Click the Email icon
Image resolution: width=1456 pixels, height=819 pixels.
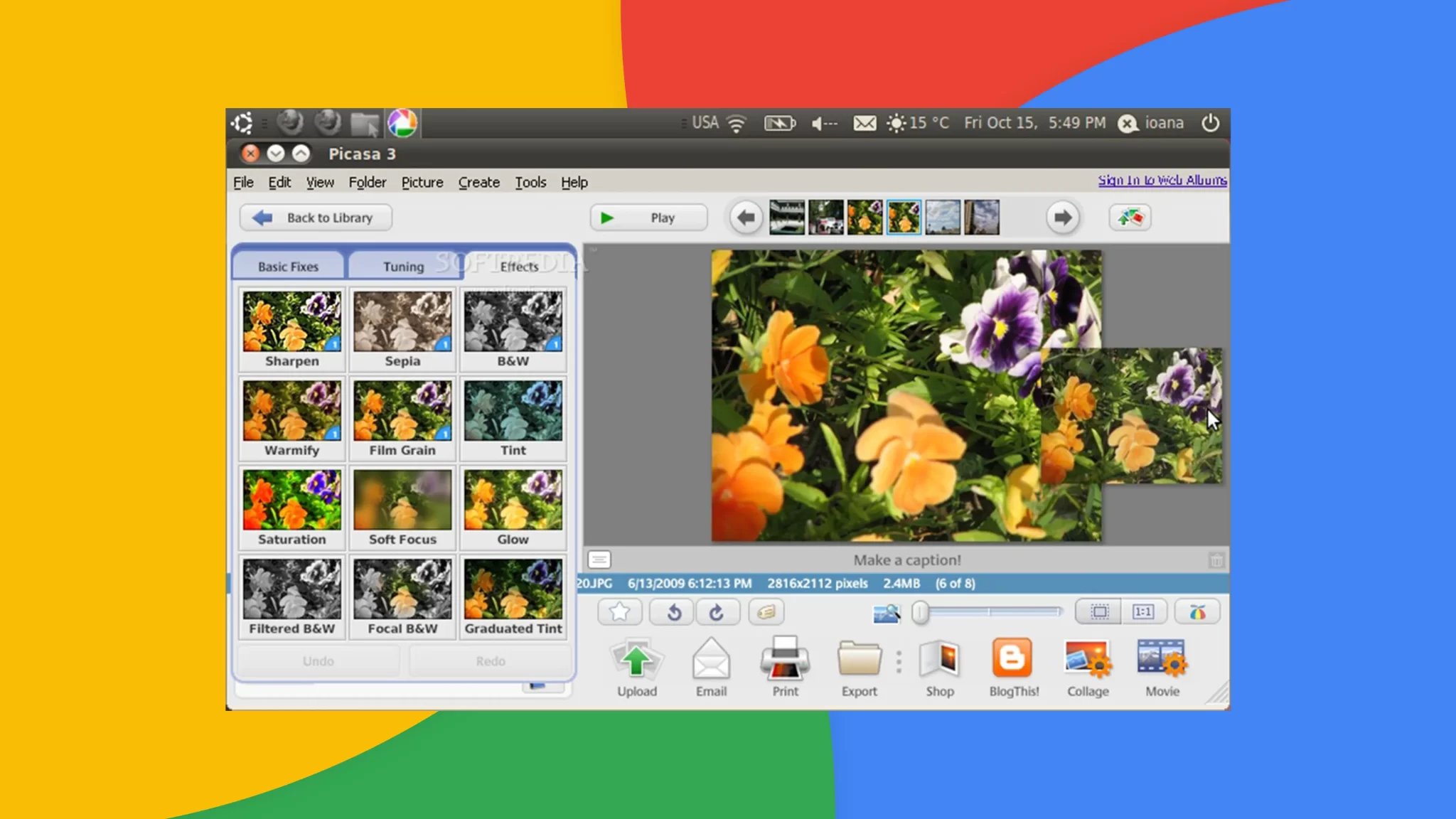[711, 667]
